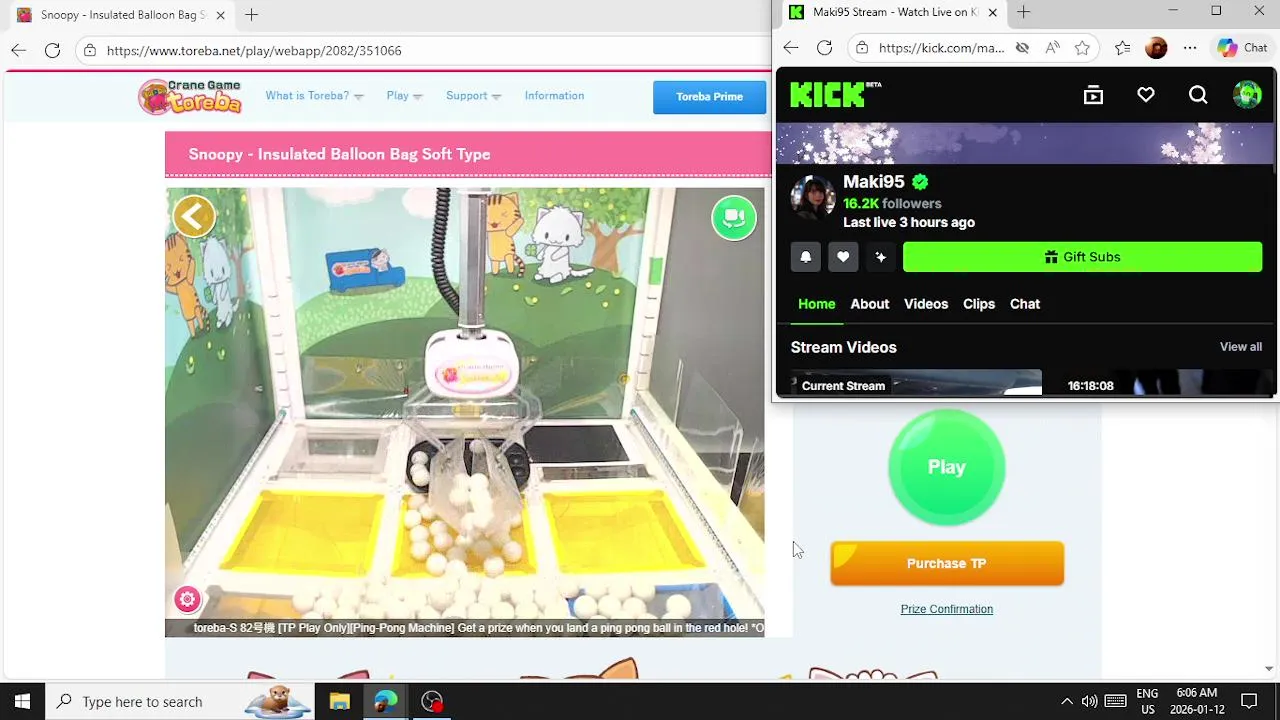Open a new tab in the Toreba window
Viewport: 1280px width, 720px height.
coord(252,15)
